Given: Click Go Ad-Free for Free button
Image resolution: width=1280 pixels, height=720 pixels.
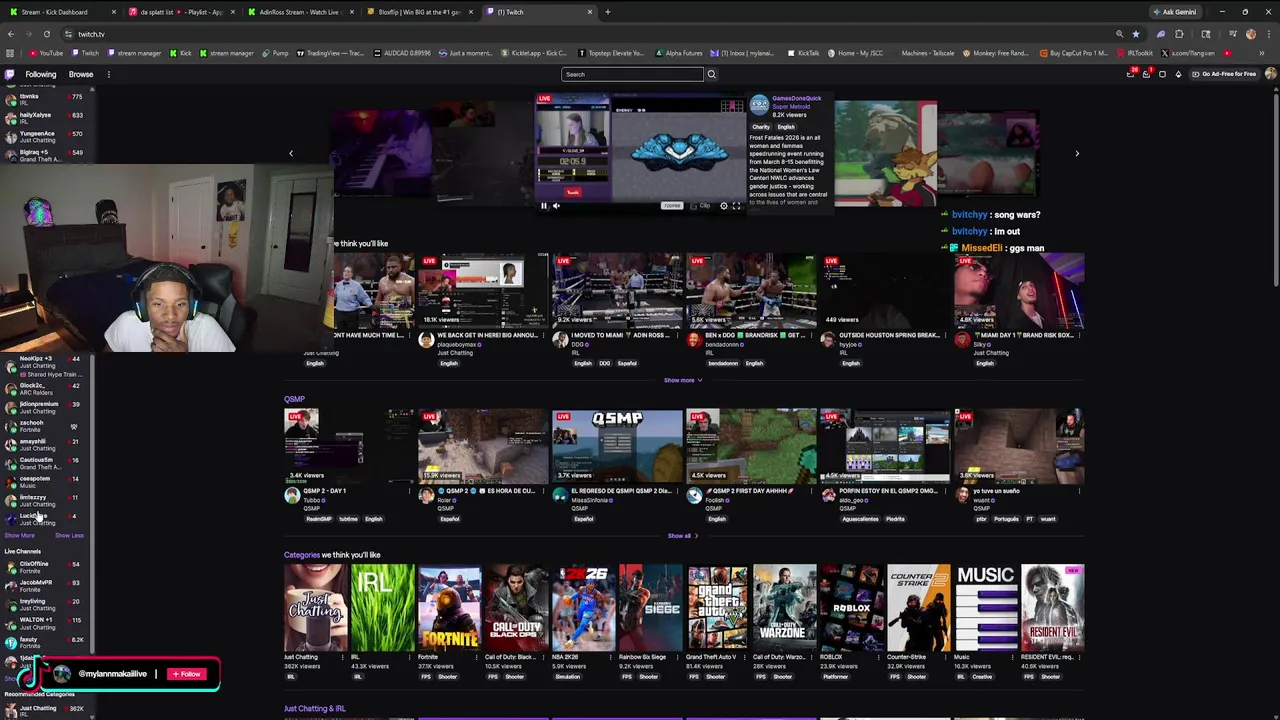Looking at the screenshot, I should pyautogui.click(x=1226, y=74).
